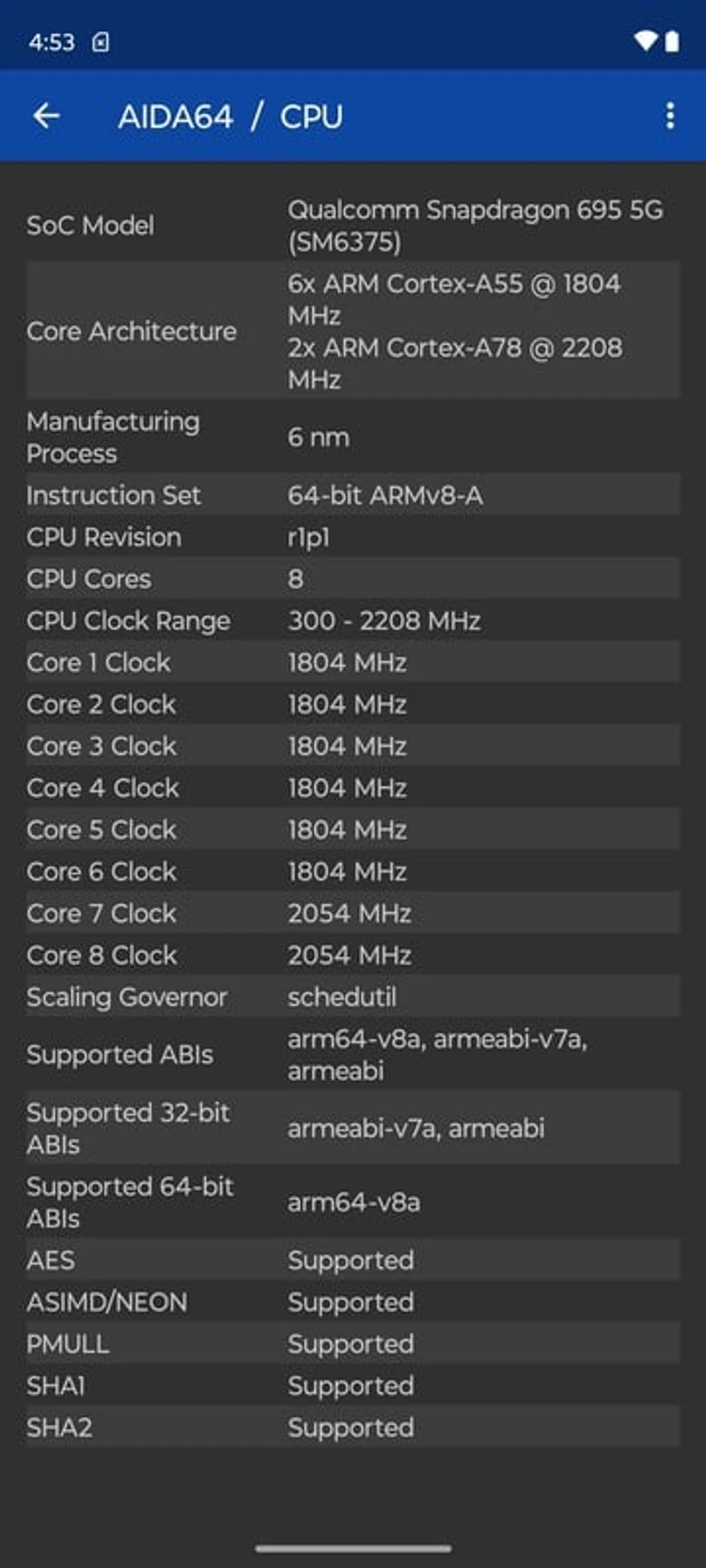Tap the bottom navigation gesture handle

pos(353,1548)
